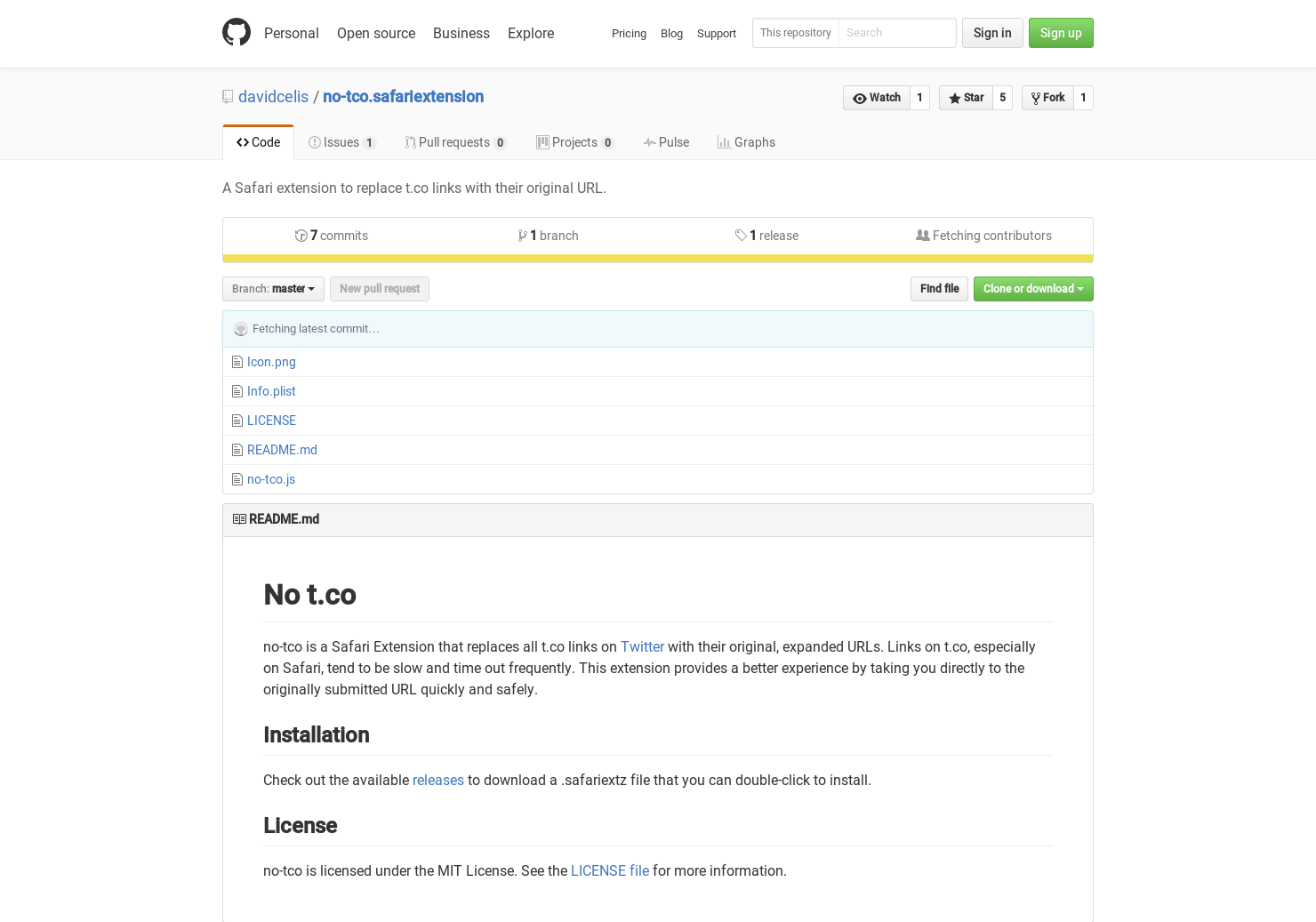Viewport: 1316px width, 922px height.
Task: Click the commits history clock icon
Action: [x=301, y=236]
